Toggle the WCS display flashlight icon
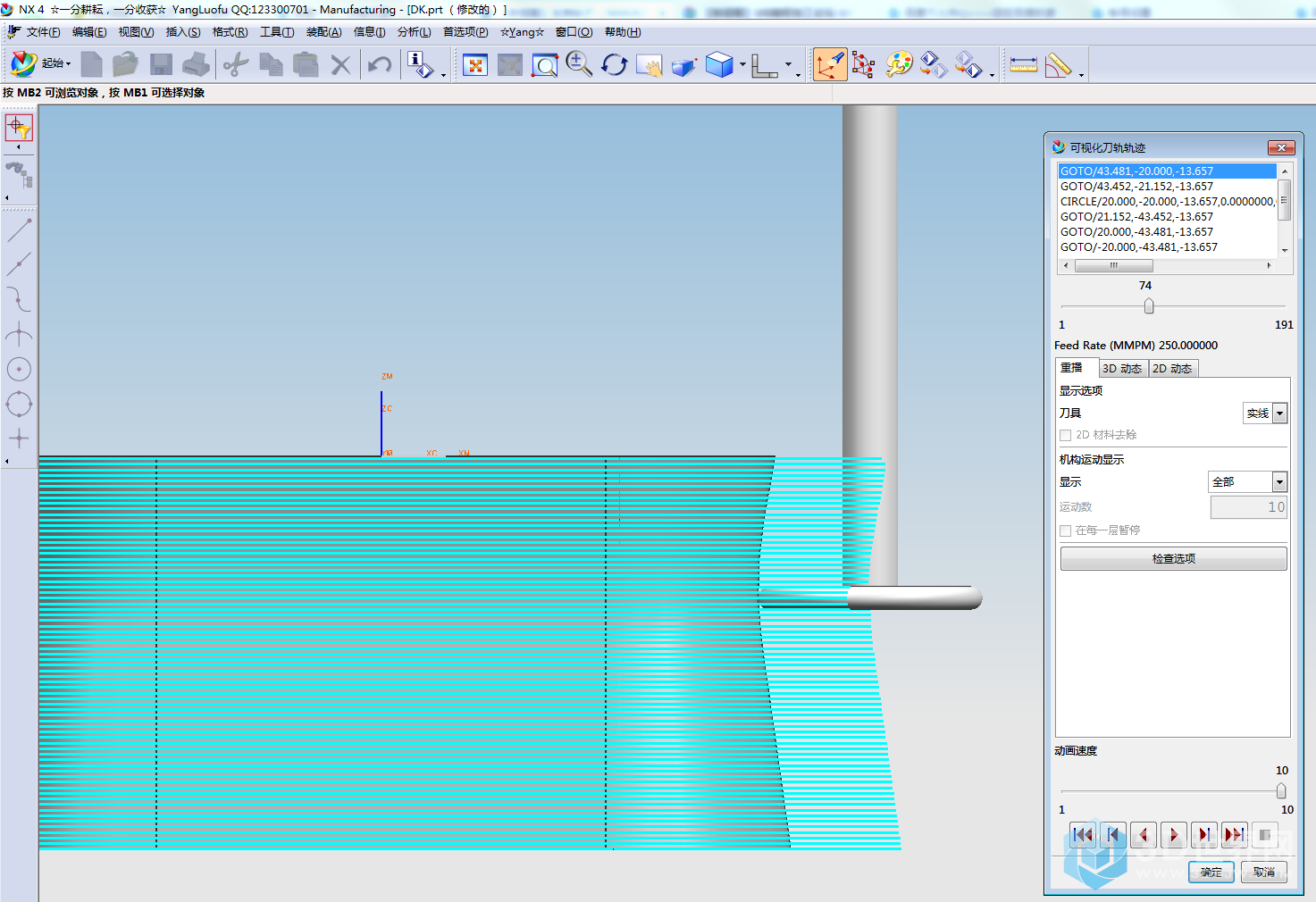This screenshot has height=902, width=1316. click(x=830, y=65)
